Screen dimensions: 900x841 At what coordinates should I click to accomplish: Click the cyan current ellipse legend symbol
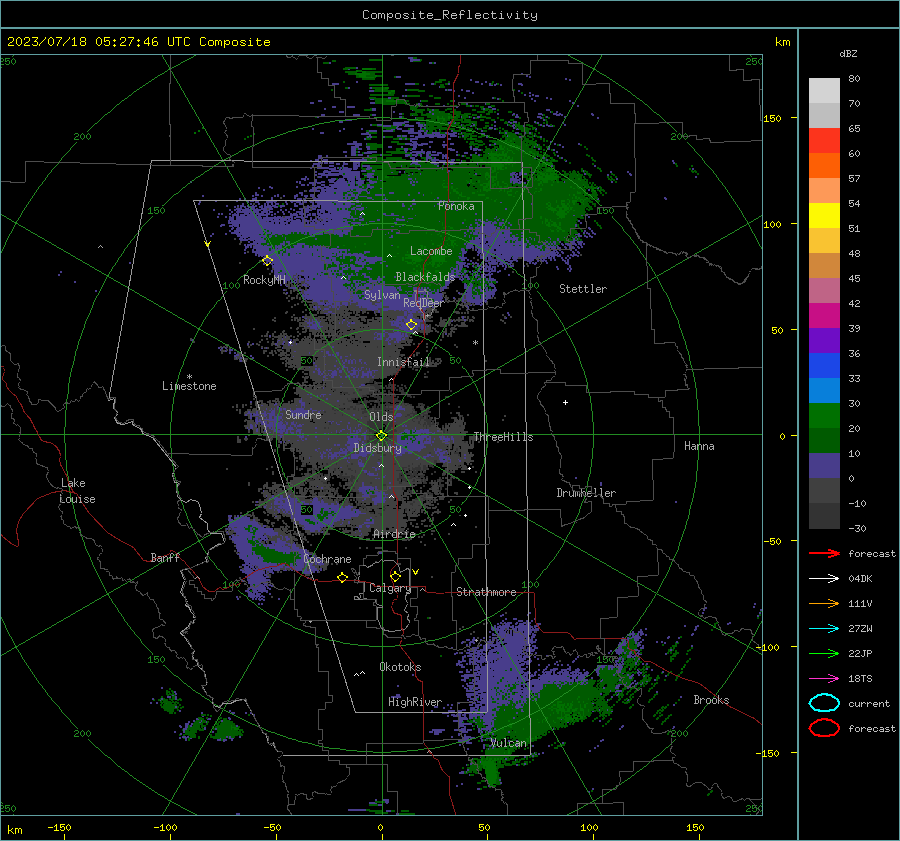(x=824, y=703)
